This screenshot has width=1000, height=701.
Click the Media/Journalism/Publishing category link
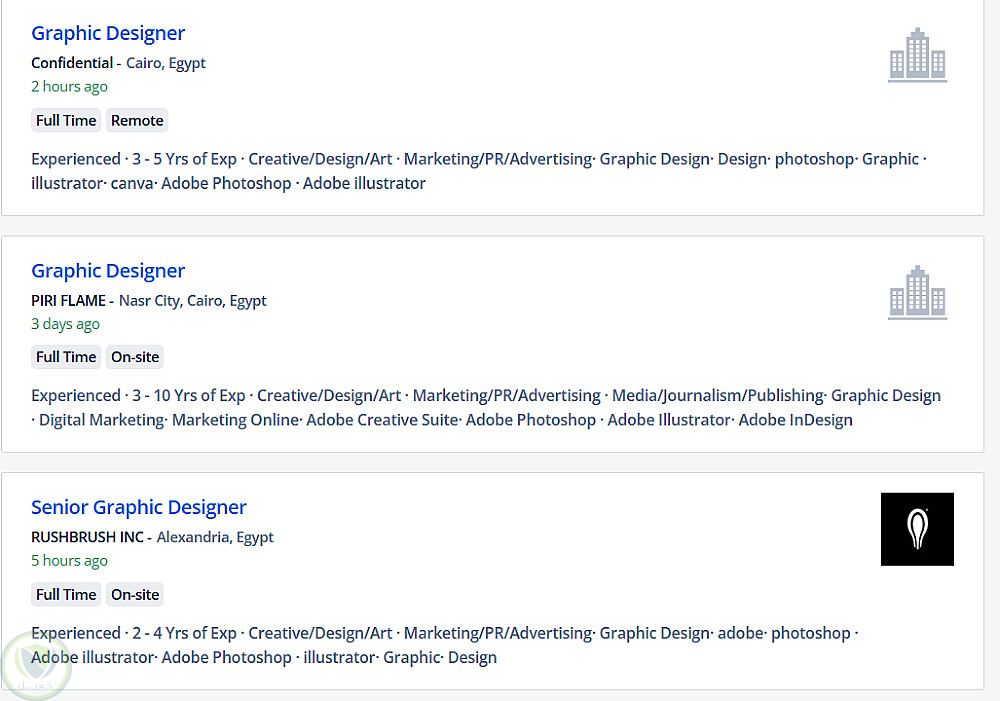pos(717,396)
